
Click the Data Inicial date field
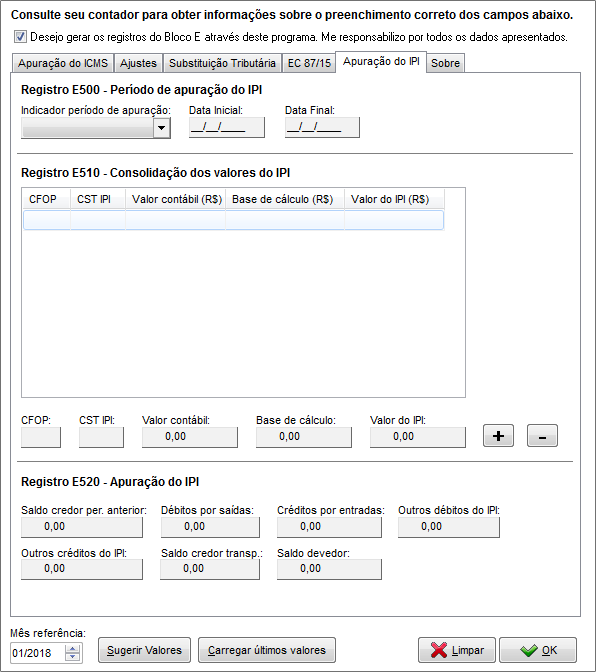227,127
